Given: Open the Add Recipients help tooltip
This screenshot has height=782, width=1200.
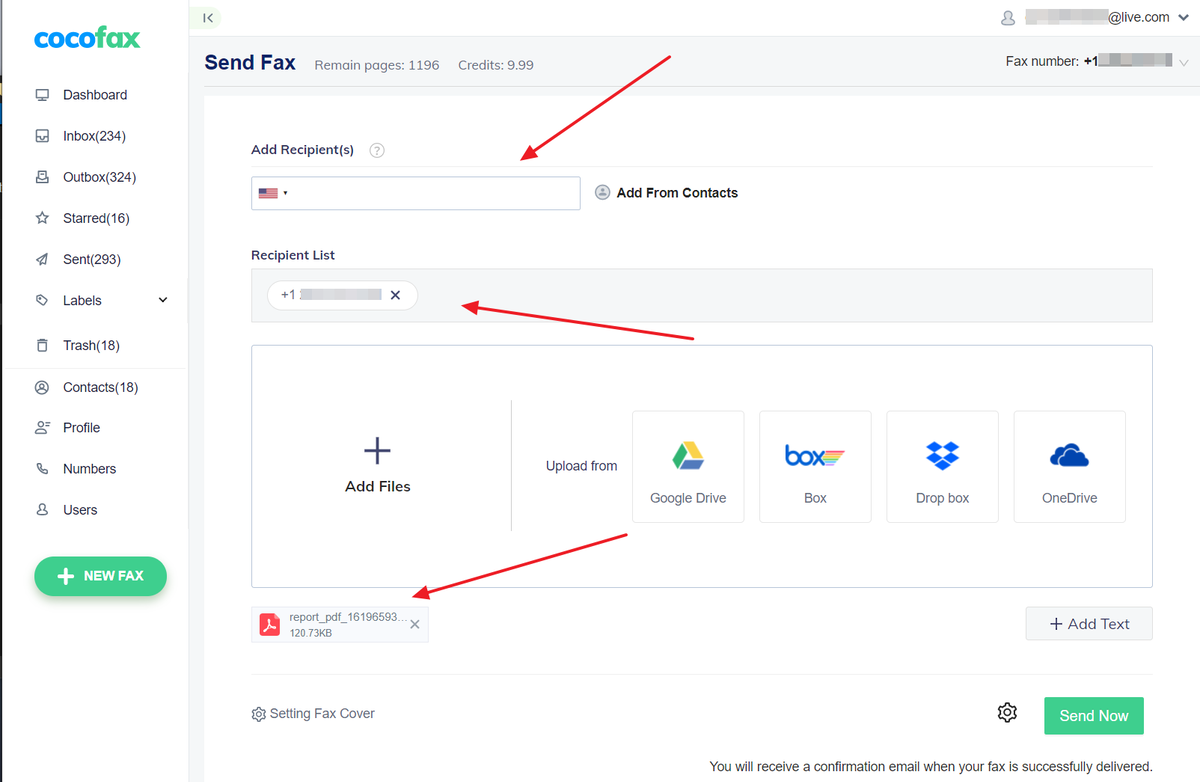Looking at the screenshot, I should coord(376,150).
